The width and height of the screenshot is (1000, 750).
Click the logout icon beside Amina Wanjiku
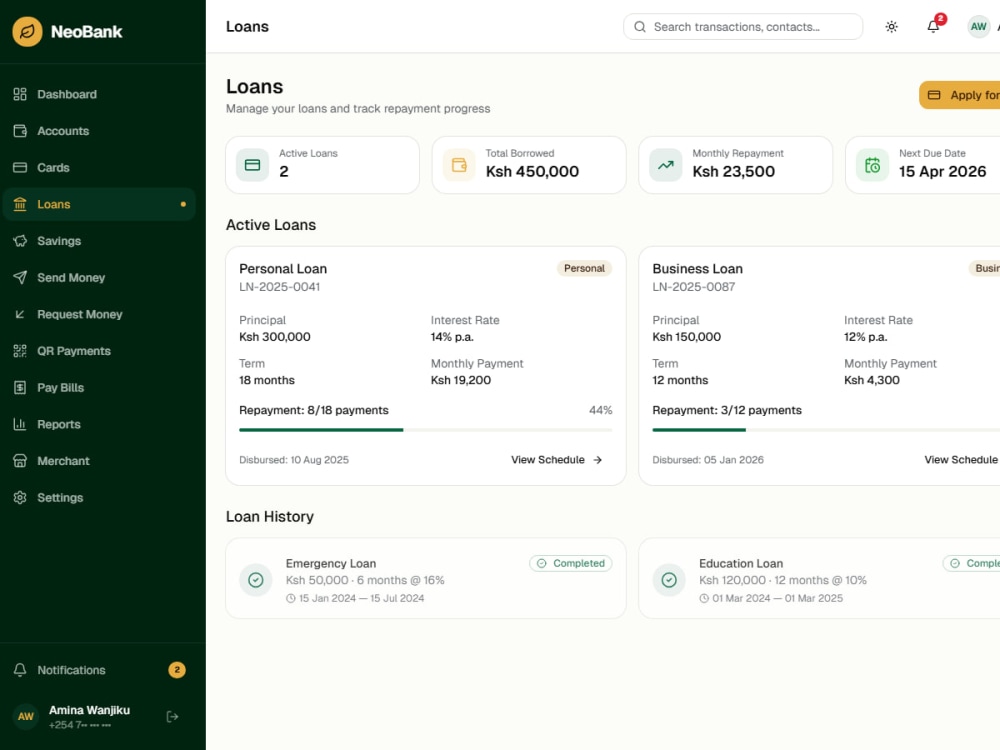point(172,717)
